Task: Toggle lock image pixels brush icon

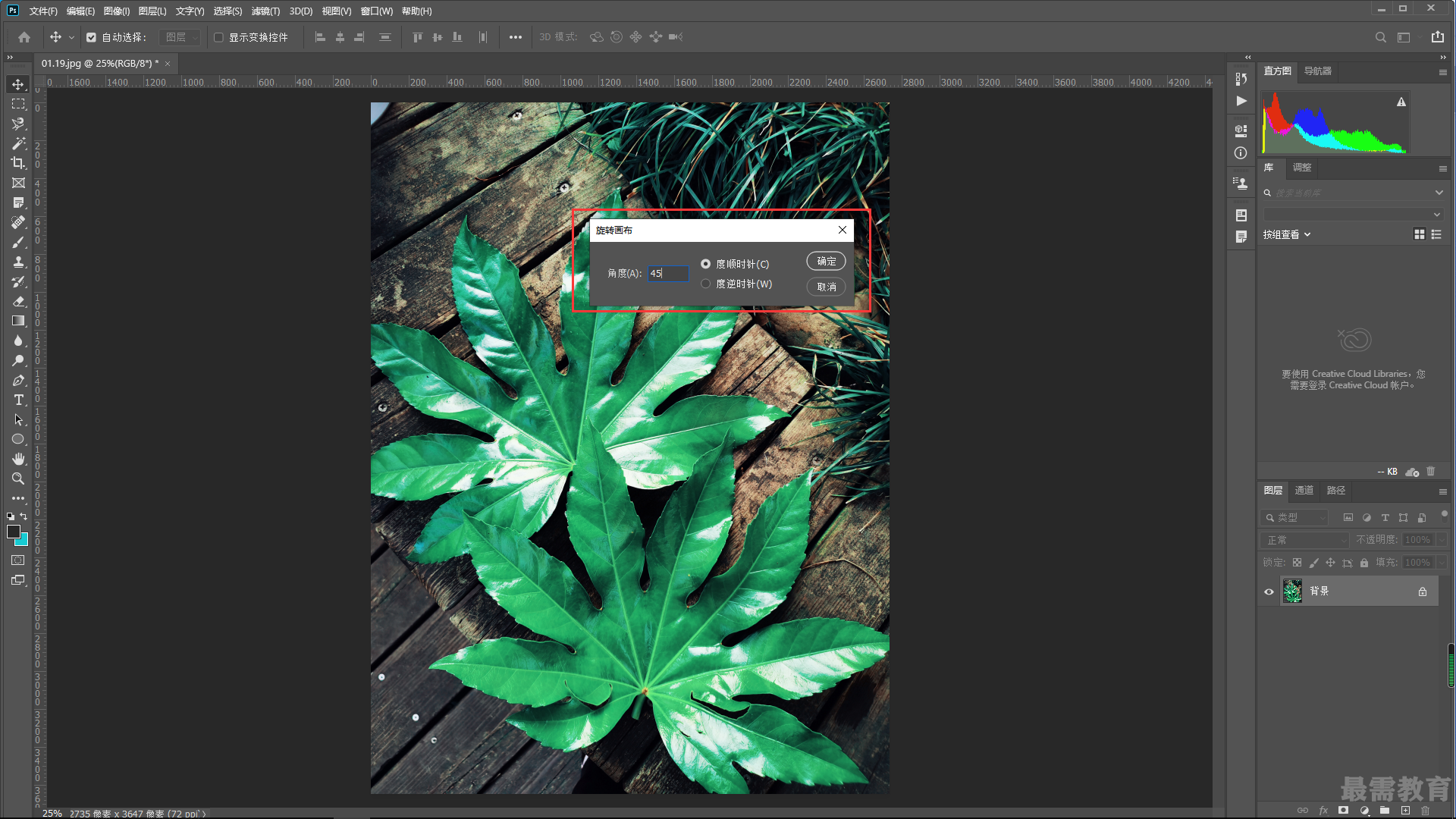Action: point(1313,563)
